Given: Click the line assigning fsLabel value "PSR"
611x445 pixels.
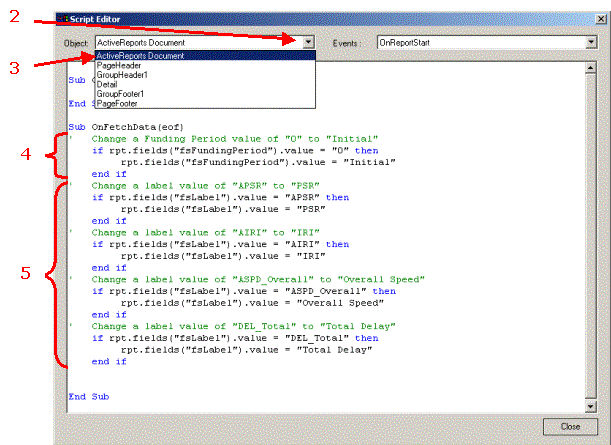Looking at the screenshot, I should tap(223, 209).
